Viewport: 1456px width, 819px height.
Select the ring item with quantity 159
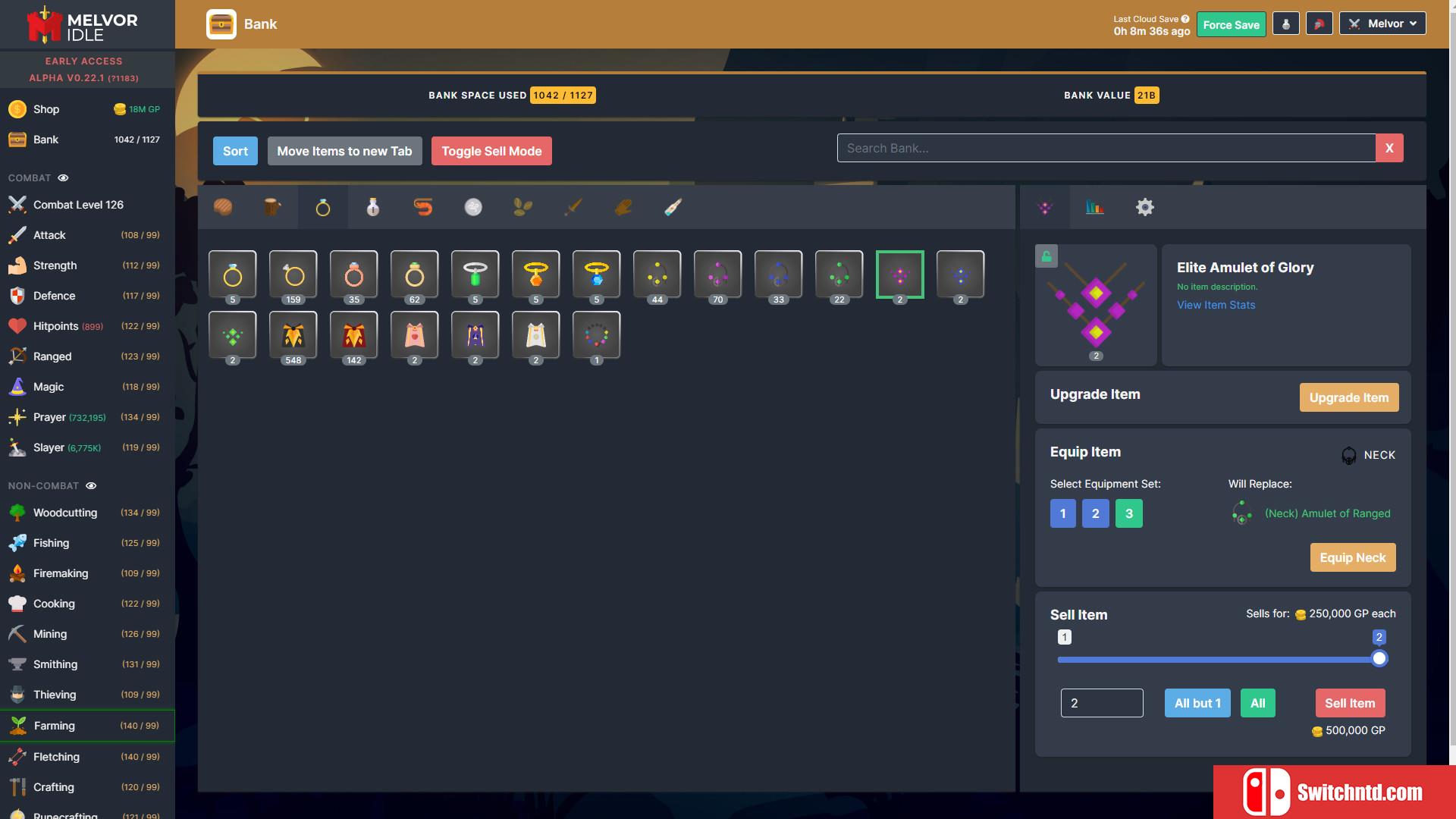point(293,275)
